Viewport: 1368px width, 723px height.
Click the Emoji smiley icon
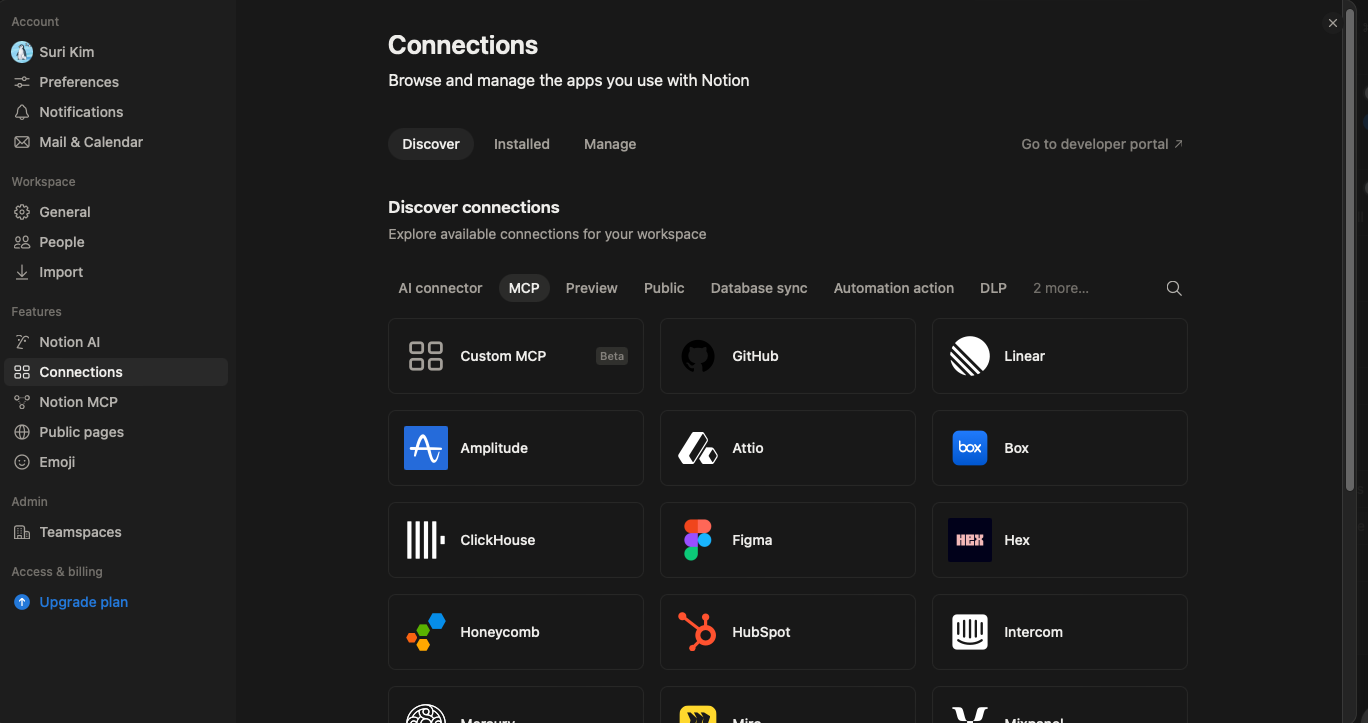[22, 462]
